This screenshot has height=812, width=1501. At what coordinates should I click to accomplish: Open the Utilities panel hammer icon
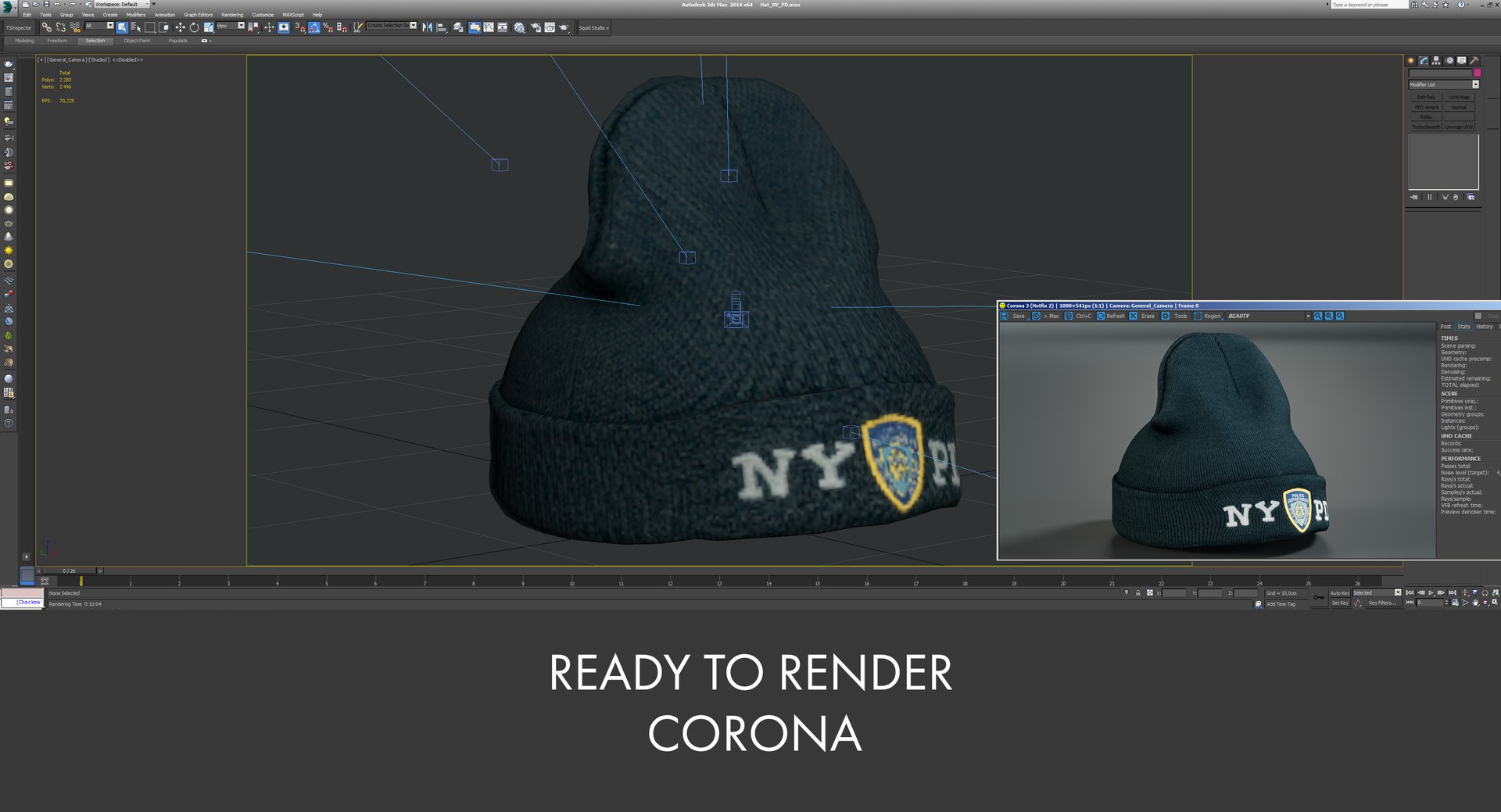pyautogui.click(x=1474, y=60)
